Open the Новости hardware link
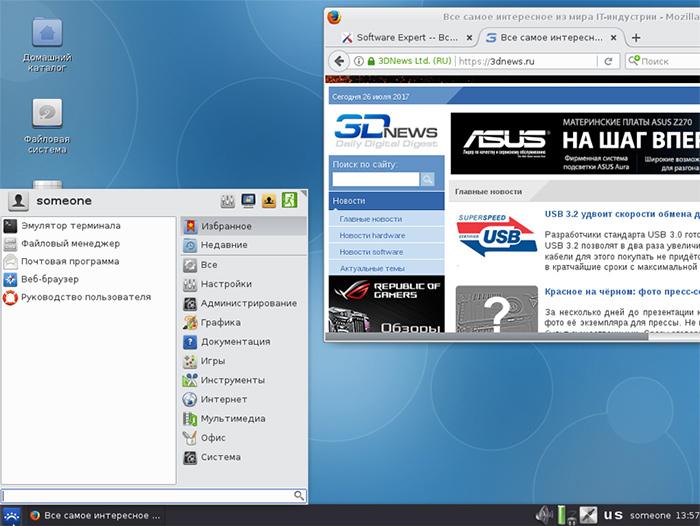Screen dimensions: 700x526 coord(372,235)
